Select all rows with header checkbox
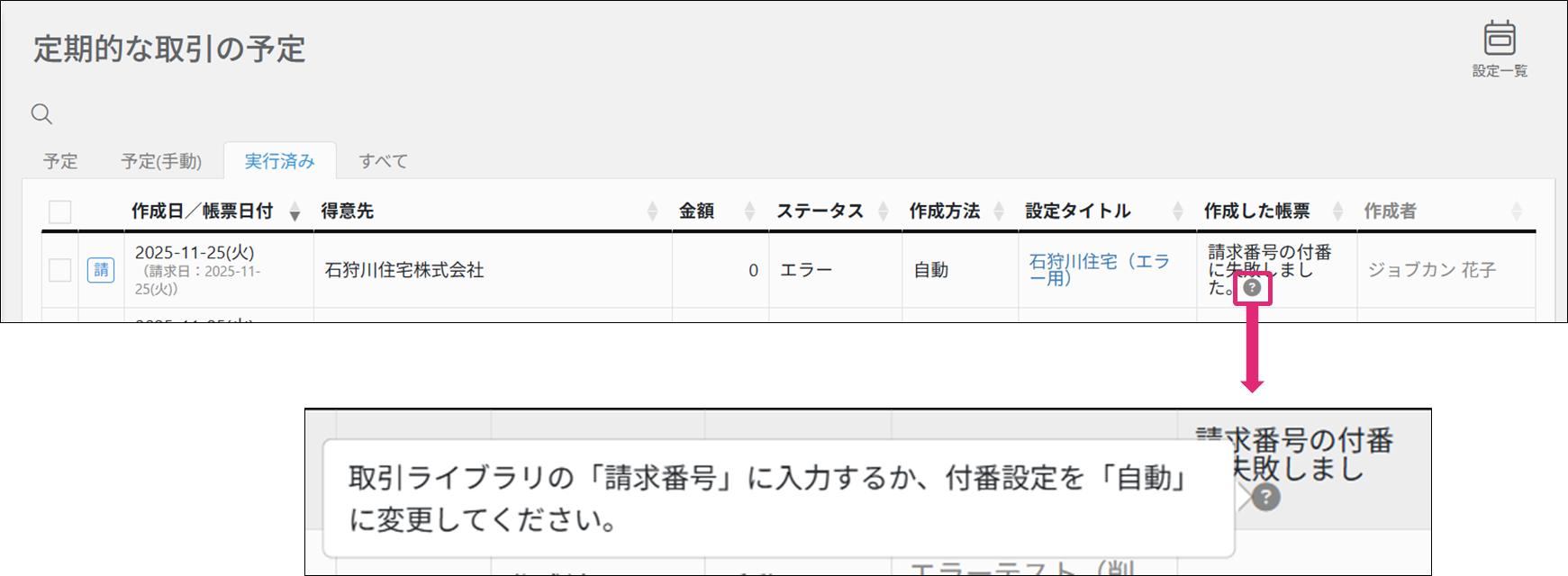Viewport: 1568px width, 576px height. click(60, 211)
